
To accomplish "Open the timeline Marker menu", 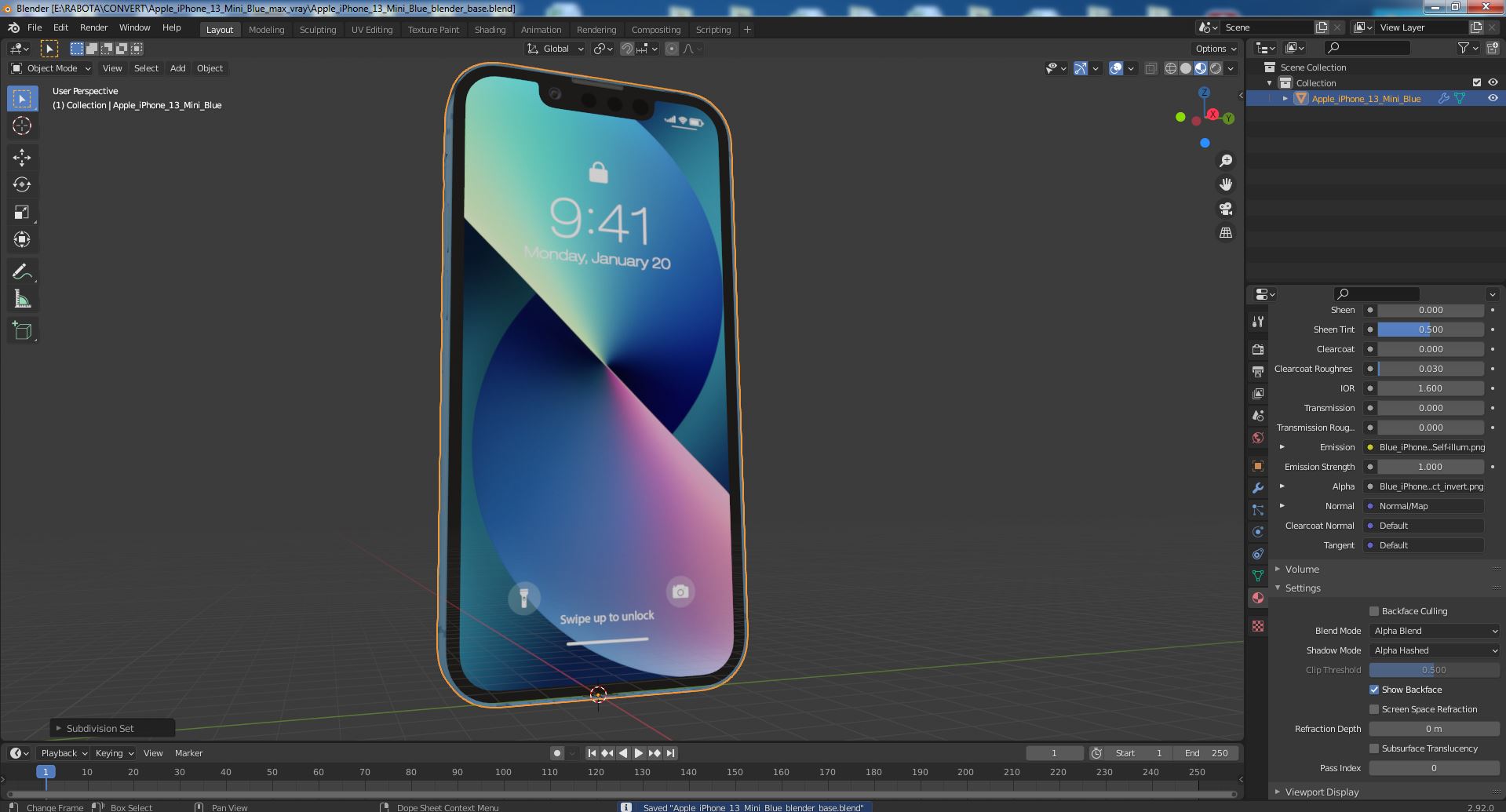I will click(188, 753).
